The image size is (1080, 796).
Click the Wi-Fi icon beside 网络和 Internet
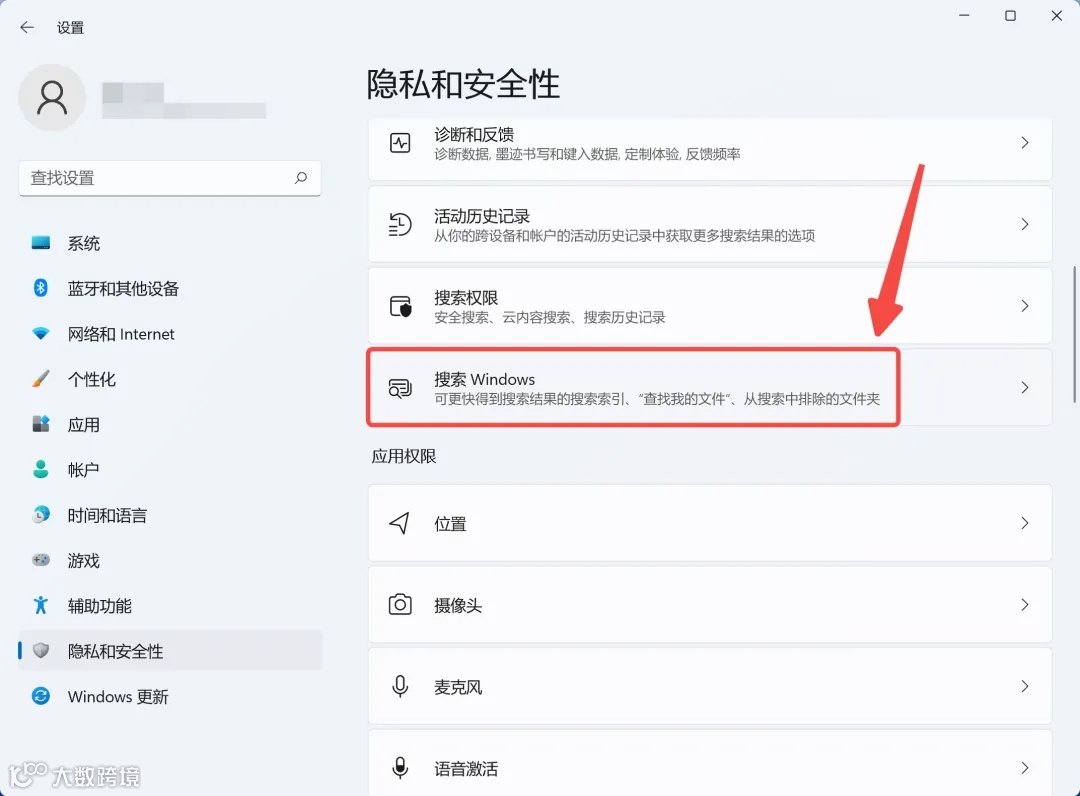coord(41,333)
